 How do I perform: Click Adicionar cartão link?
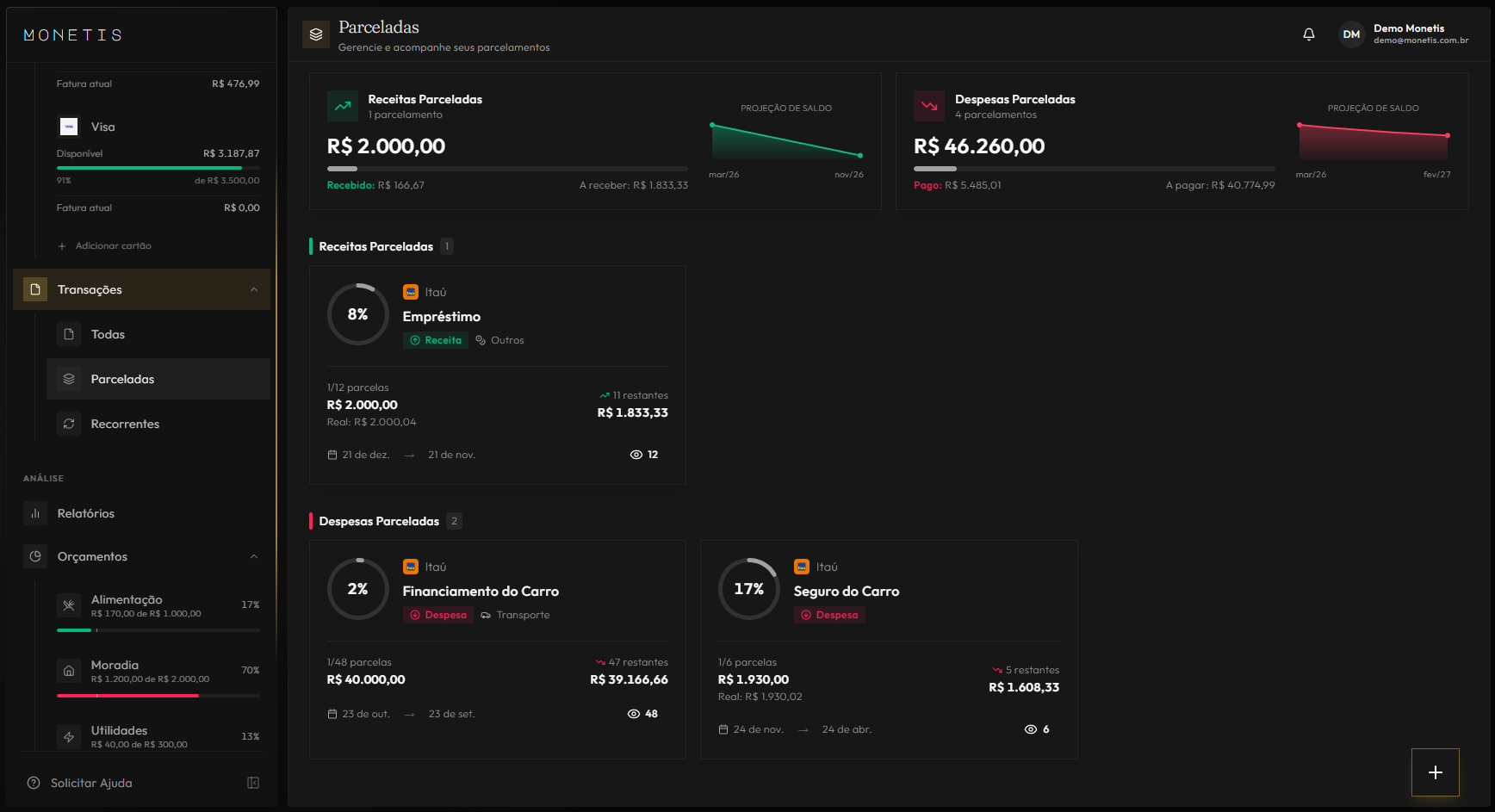pyautogui.click(x=113, y=246)
